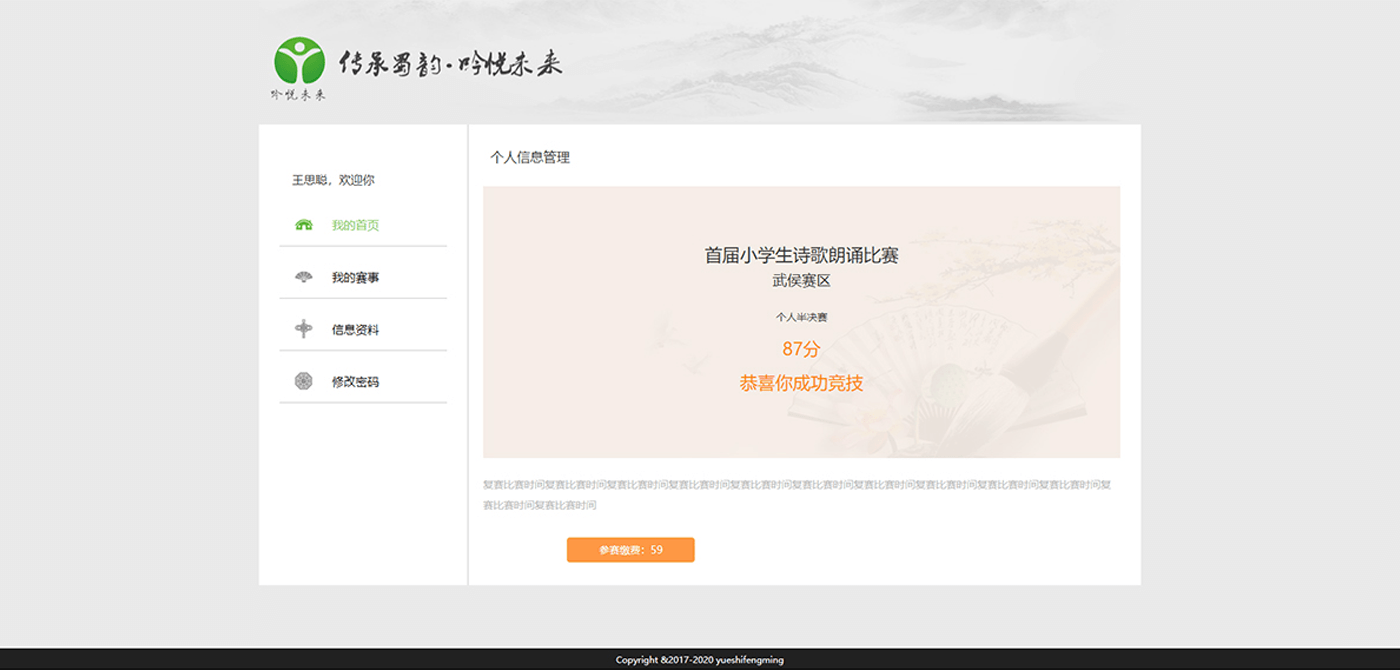Click the 武侯赛区 division label
The image size is (1400, 670).
801,281
